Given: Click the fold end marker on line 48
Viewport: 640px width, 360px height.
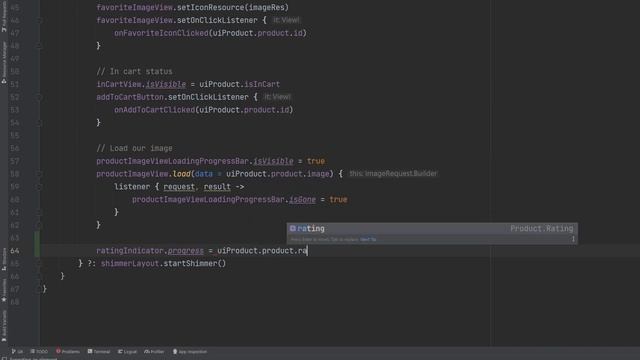Looking at the screenshot, I should [x=40, y=46].
